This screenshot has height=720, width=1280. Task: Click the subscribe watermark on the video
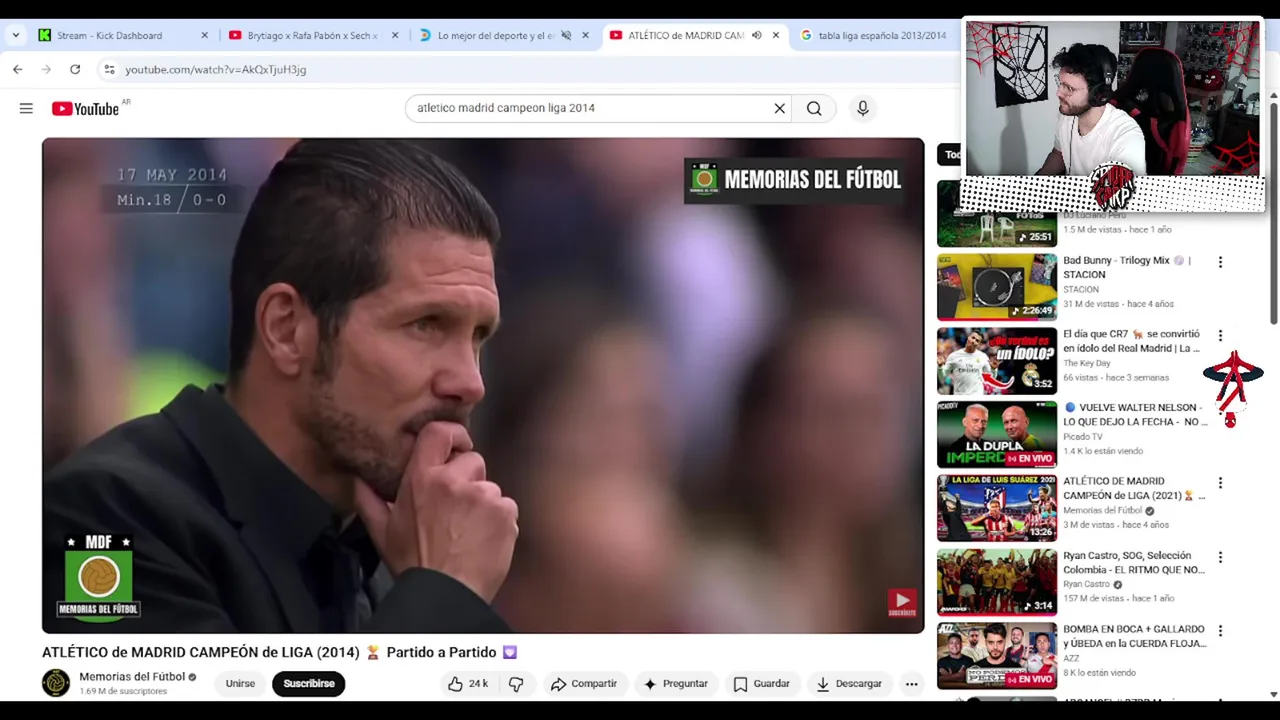[902, 603]
